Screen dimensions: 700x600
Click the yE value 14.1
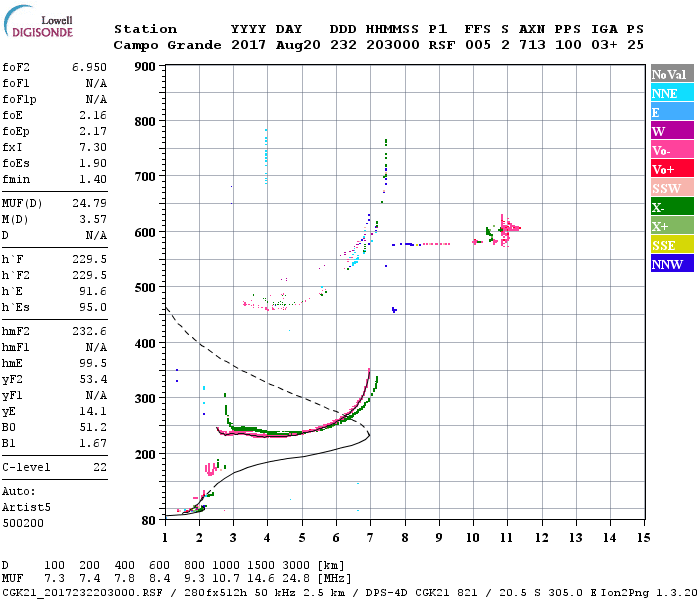click(93, 411)
